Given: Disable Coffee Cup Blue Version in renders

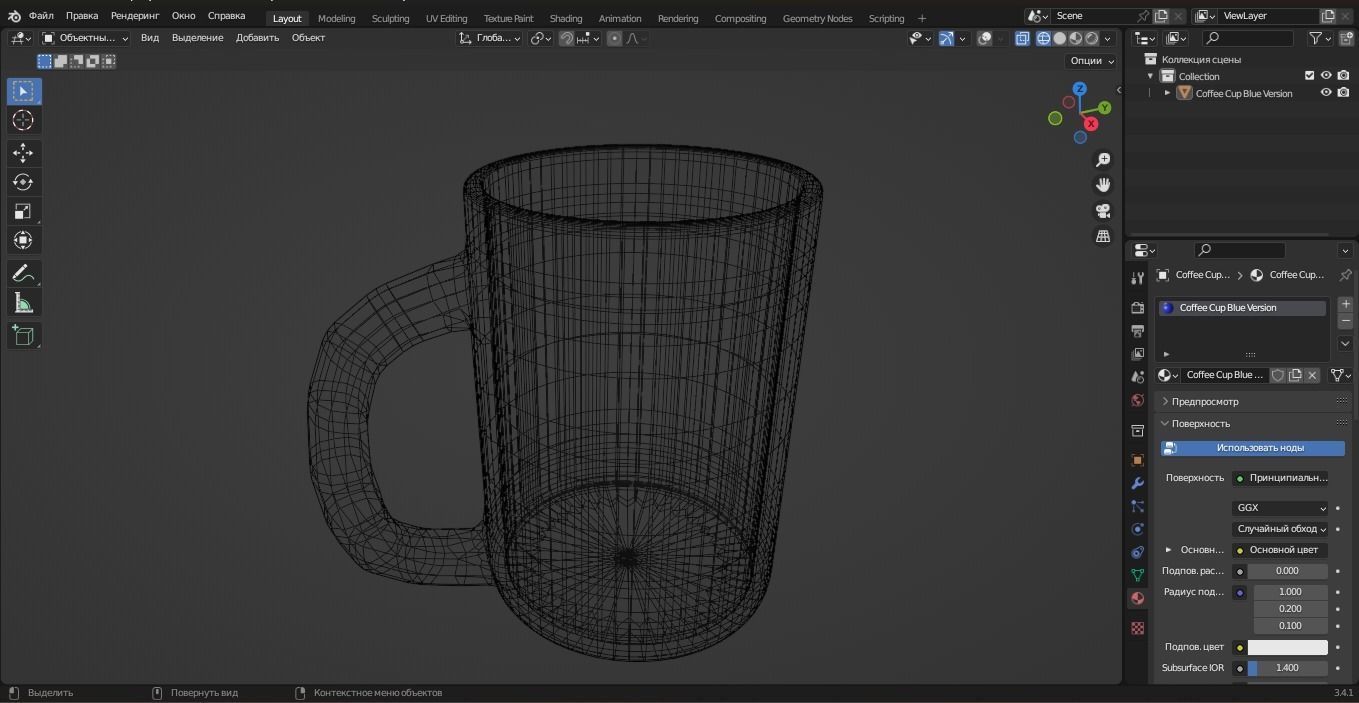Looking at the screenshot, I should (x=1343, y=93).
